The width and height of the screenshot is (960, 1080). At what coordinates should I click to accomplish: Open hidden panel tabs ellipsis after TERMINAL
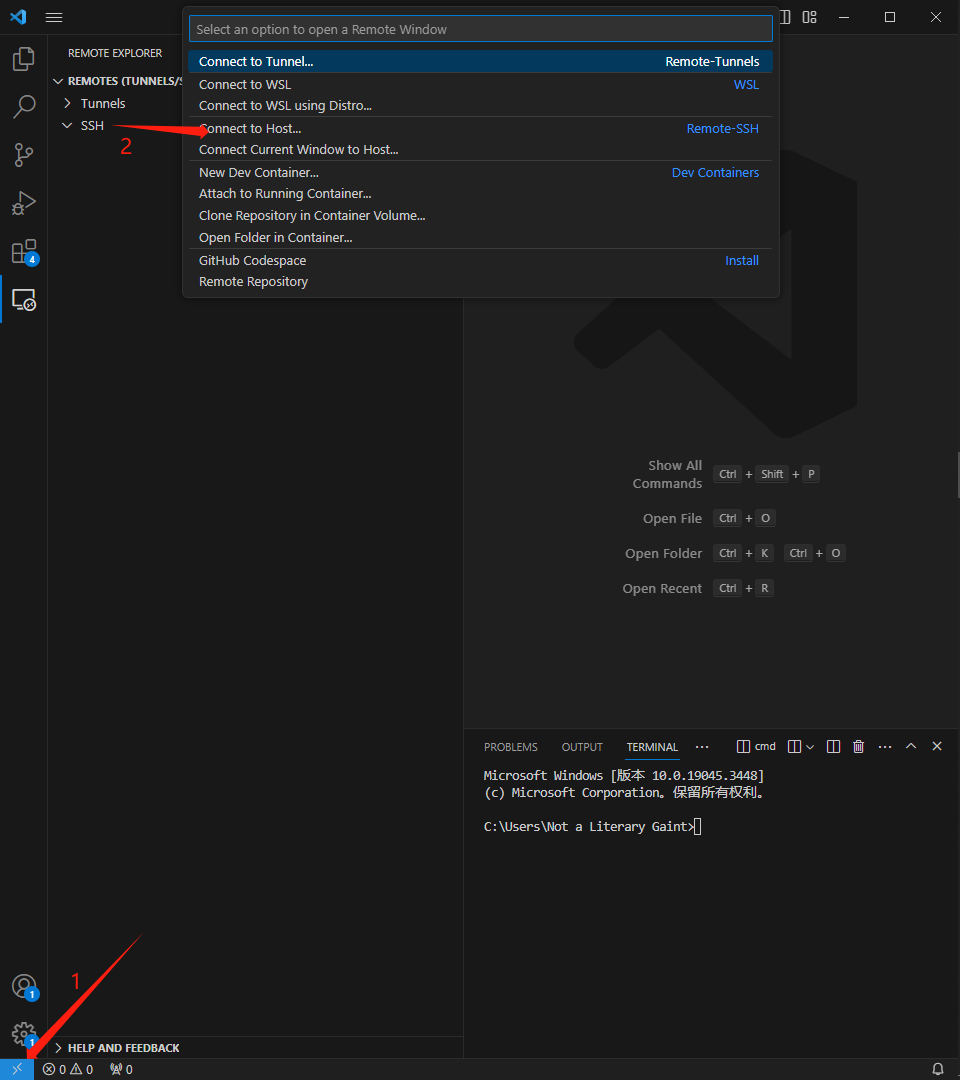tap(702, 747)
